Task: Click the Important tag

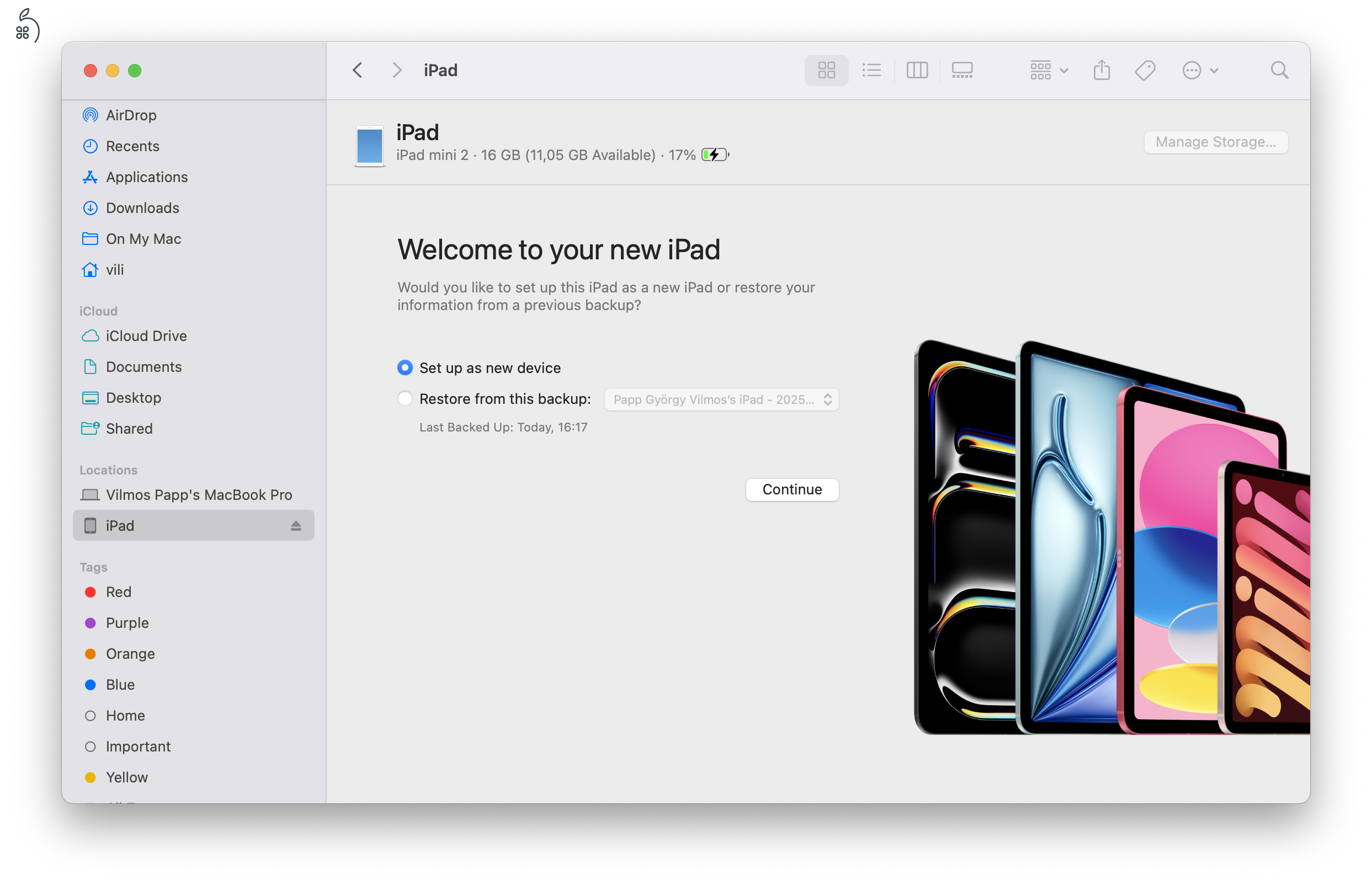Action: pos(194,747)
